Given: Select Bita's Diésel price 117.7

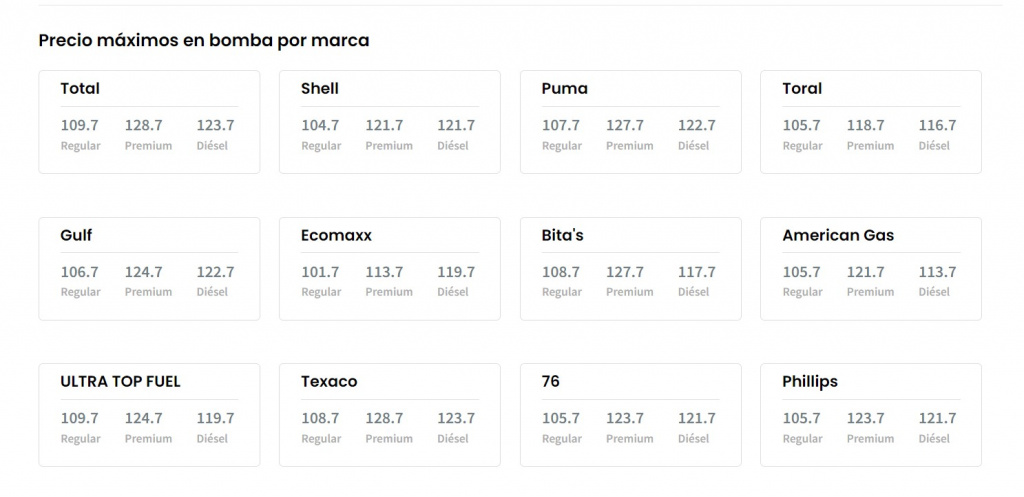Looking at the screenshot, I should pos(696,271).
